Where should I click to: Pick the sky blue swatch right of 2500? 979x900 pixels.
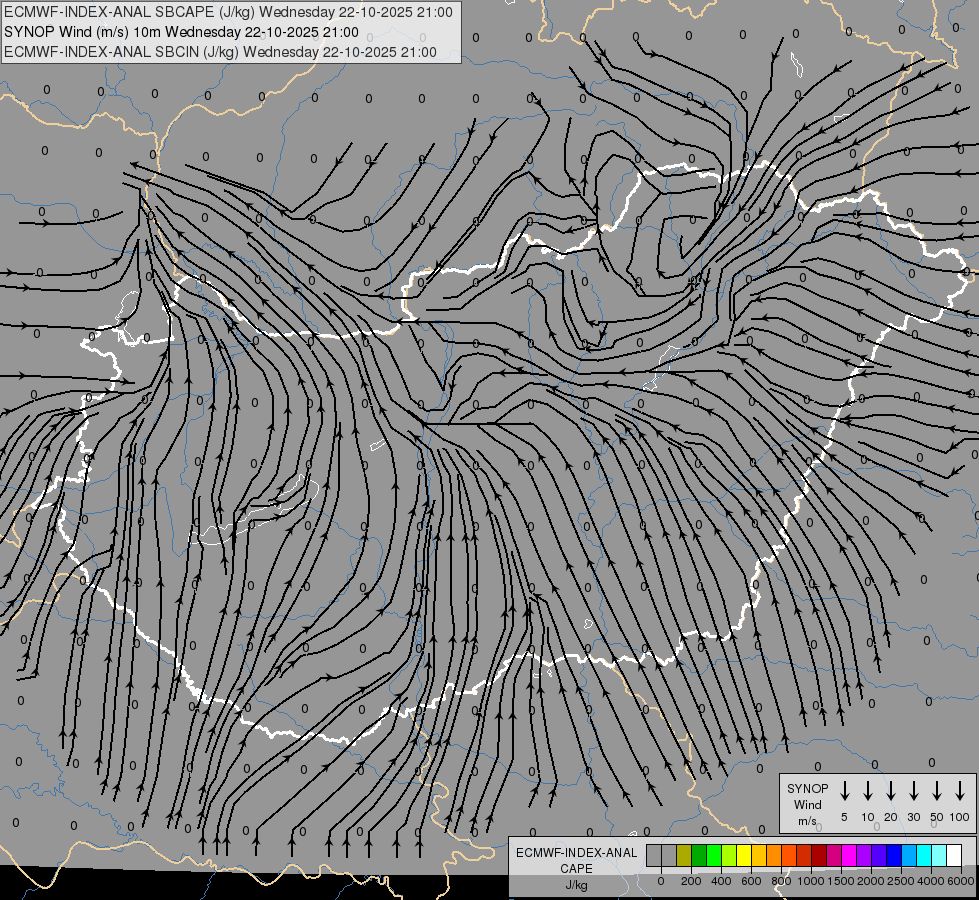pos(909,855)
